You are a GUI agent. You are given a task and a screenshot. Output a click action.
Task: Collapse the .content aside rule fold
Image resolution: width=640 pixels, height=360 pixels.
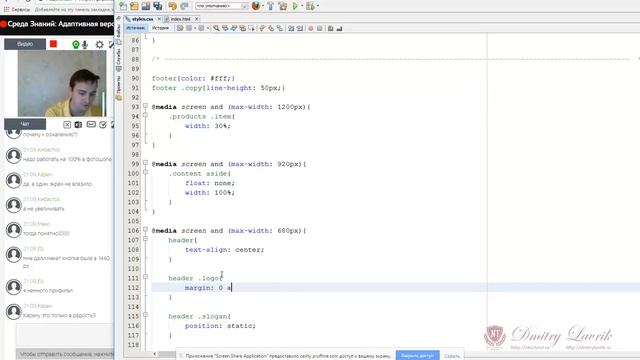145,173
